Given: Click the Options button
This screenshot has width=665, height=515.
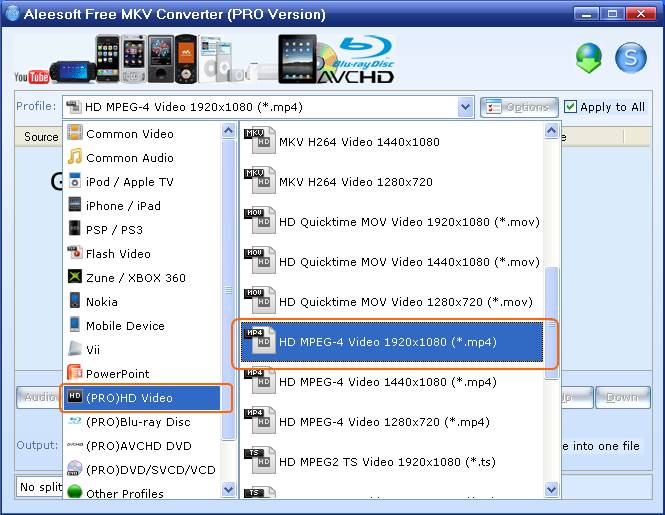Looking at the screenshot, I should point(519,107).
